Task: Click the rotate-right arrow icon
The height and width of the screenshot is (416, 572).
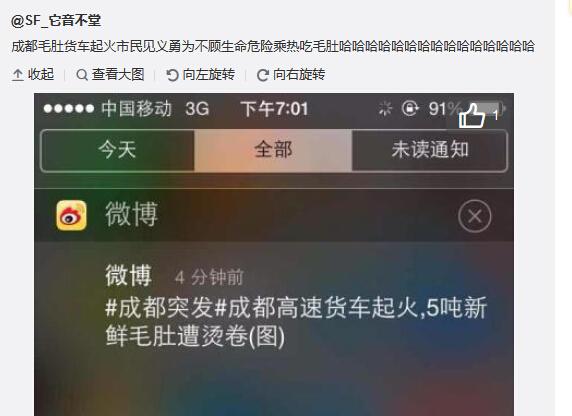Action: [x=263, y=75]
